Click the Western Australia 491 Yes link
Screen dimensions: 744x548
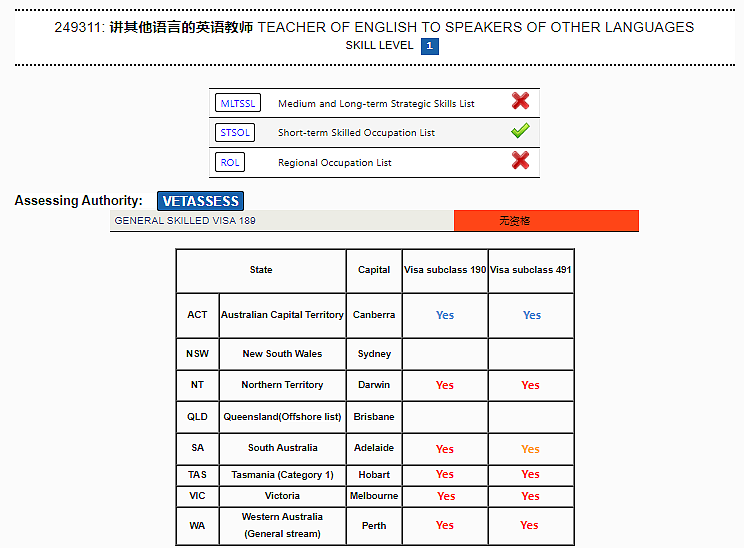[x=529, y=526]
